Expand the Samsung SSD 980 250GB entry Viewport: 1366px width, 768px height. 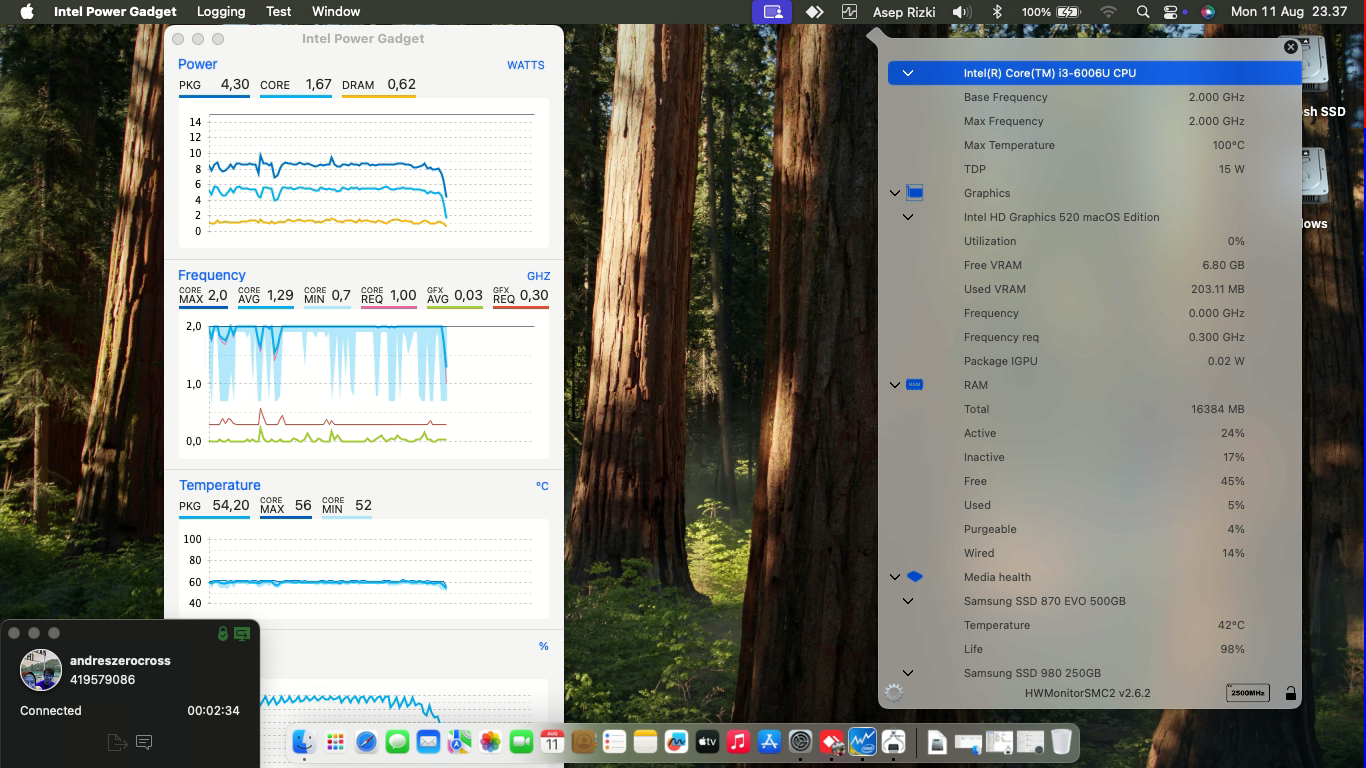coord(908,673)
